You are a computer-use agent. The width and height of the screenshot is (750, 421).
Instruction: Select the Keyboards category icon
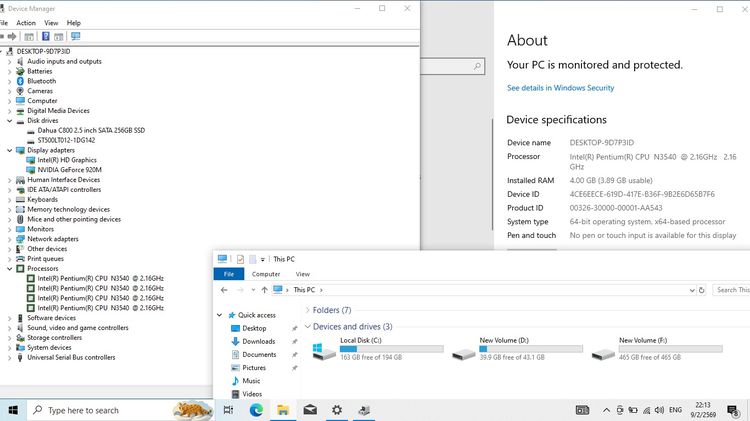[x=20, y=199]
